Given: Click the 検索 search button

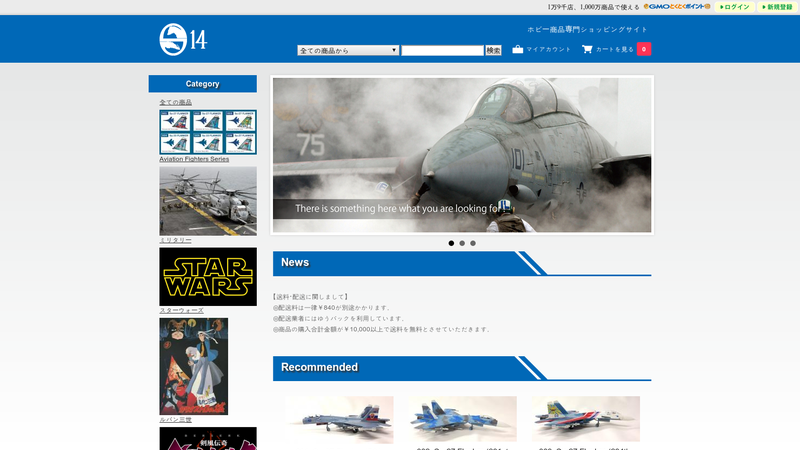Looking at the screenshot, I should (493, 50).
